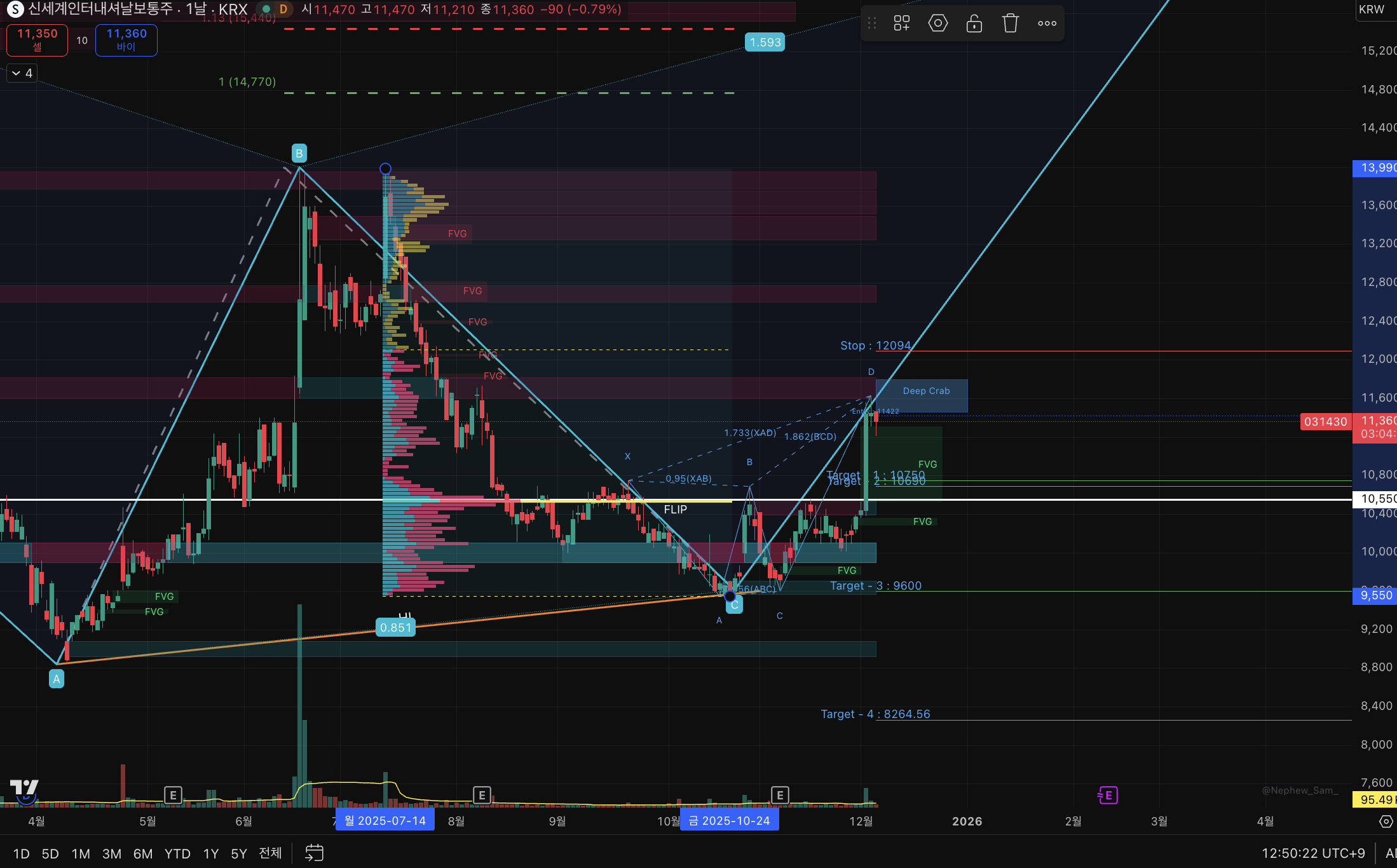
Task: Open chart axis settings gear icon
Action: tap(1386, 822)
